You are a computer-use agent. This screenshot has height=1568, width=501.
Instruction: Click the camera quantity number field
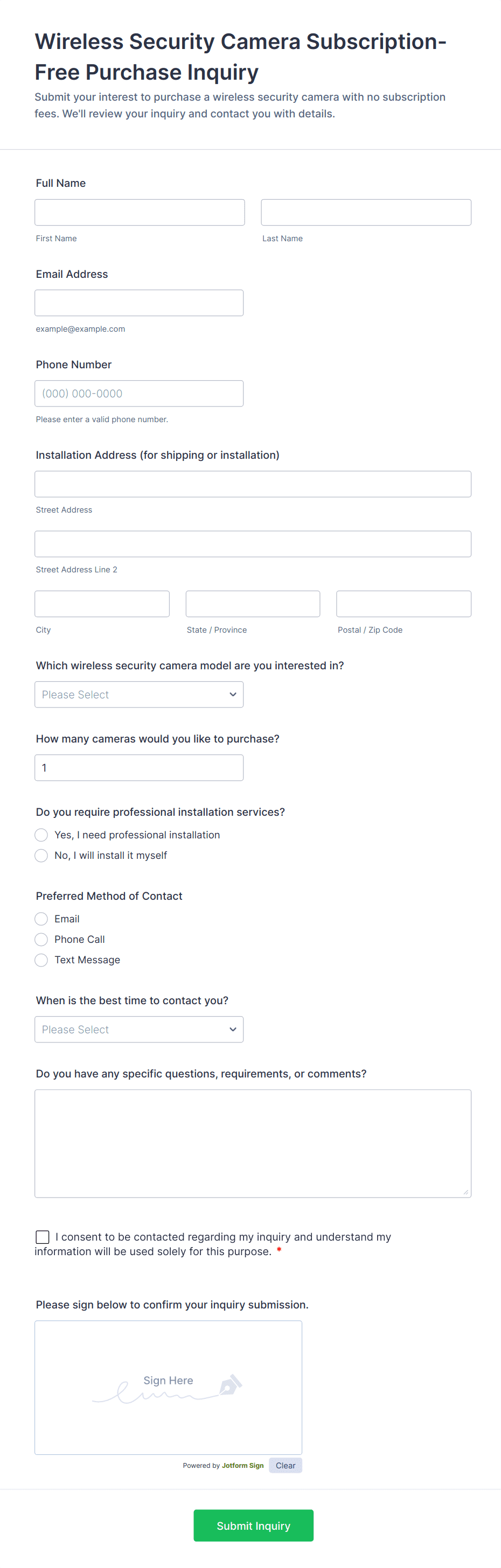click(139, 768)
